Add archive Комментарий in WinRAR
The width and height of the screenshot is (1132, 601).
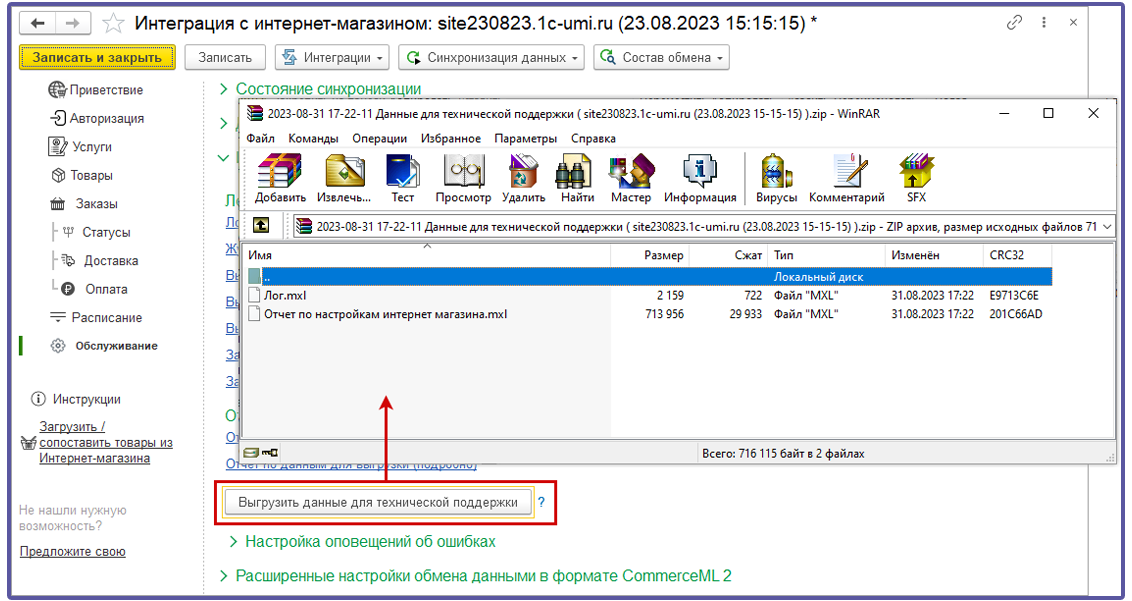click(847, 178)
